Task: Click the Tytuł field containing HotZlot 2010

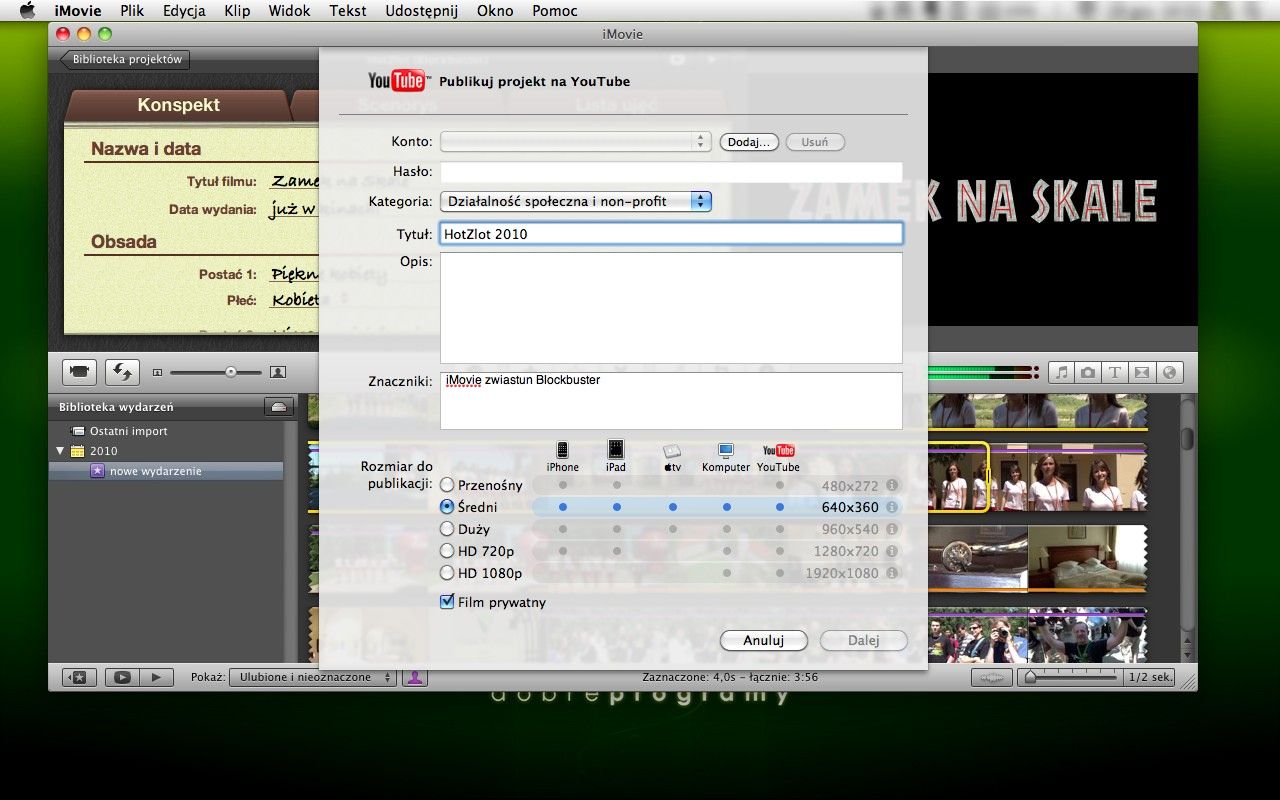Action: point(671,233)
